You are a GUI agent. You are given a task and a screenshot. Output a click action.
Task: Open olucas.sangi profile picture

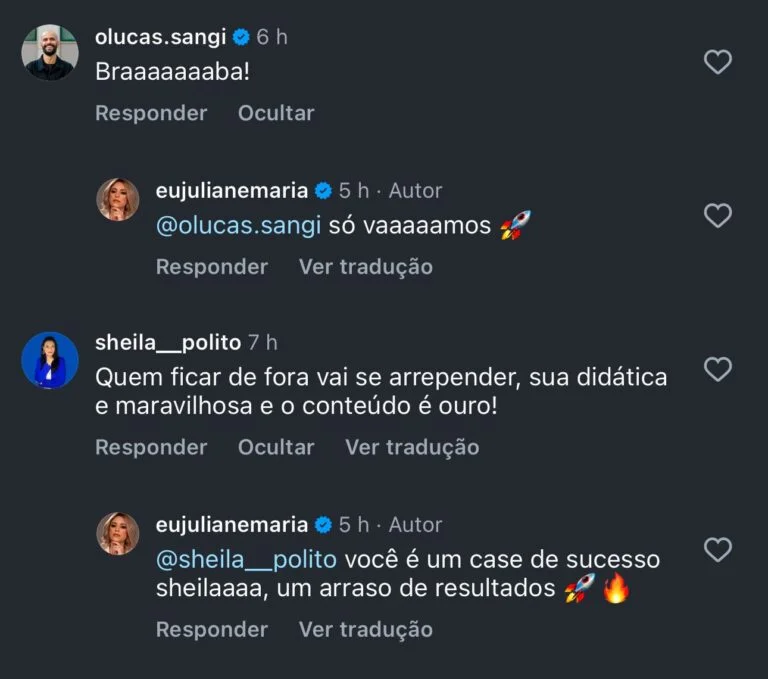(x=50, y=52)
